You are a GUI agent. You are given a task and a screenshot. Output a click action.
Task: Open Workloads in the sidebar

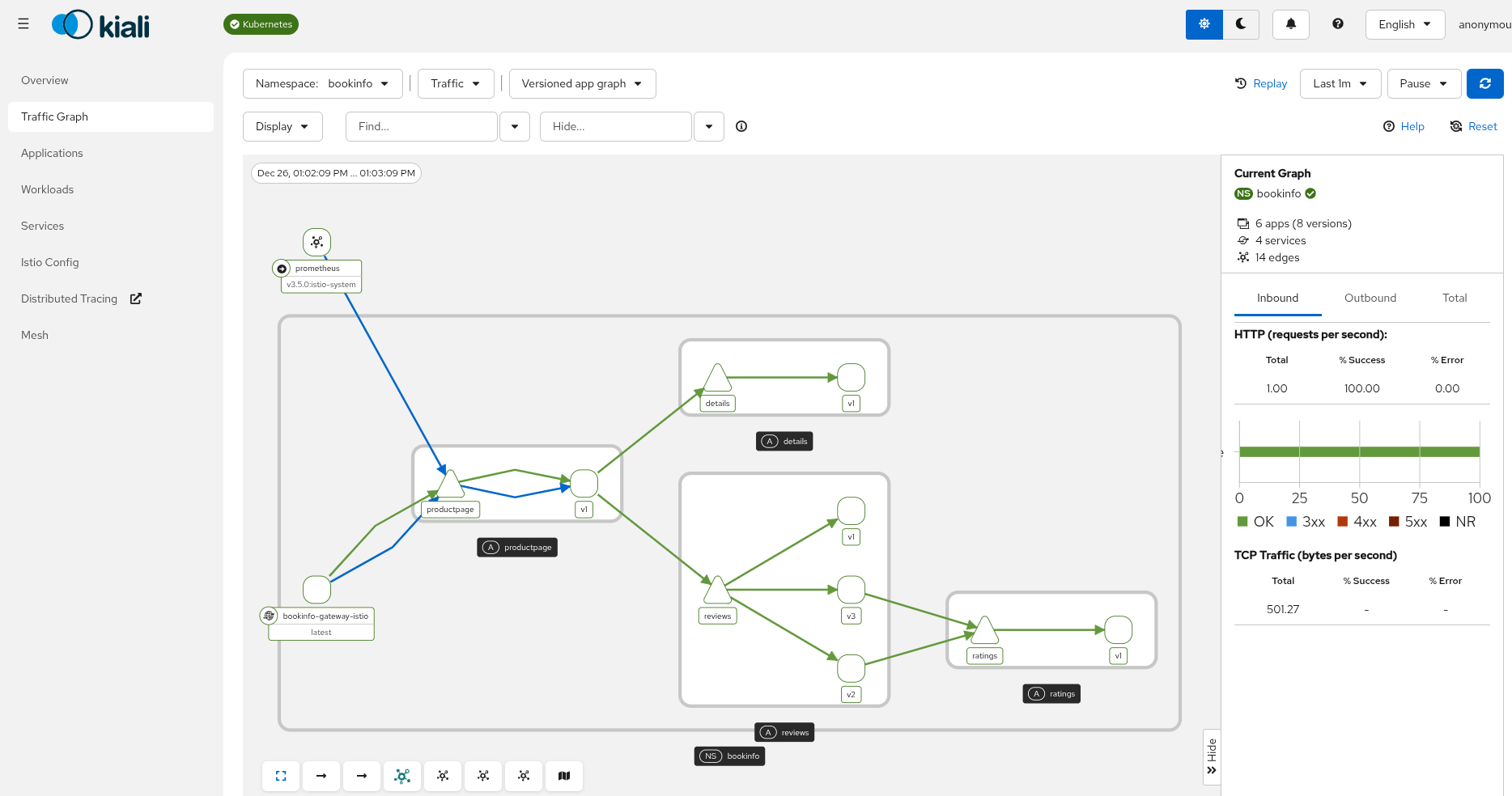(x=47, y=189)
